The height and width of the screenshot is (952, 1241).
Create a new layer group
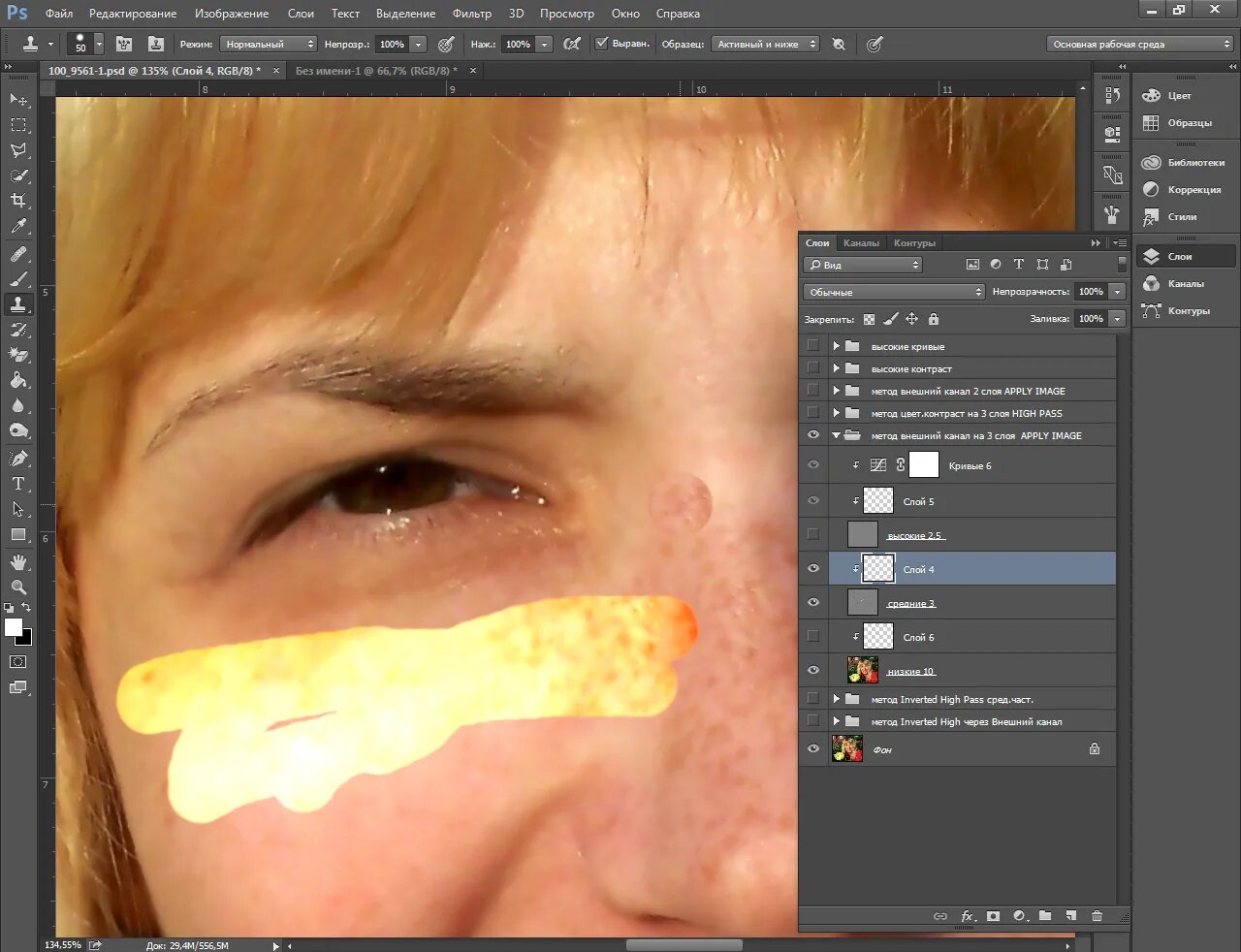(x=1045, y=916)
